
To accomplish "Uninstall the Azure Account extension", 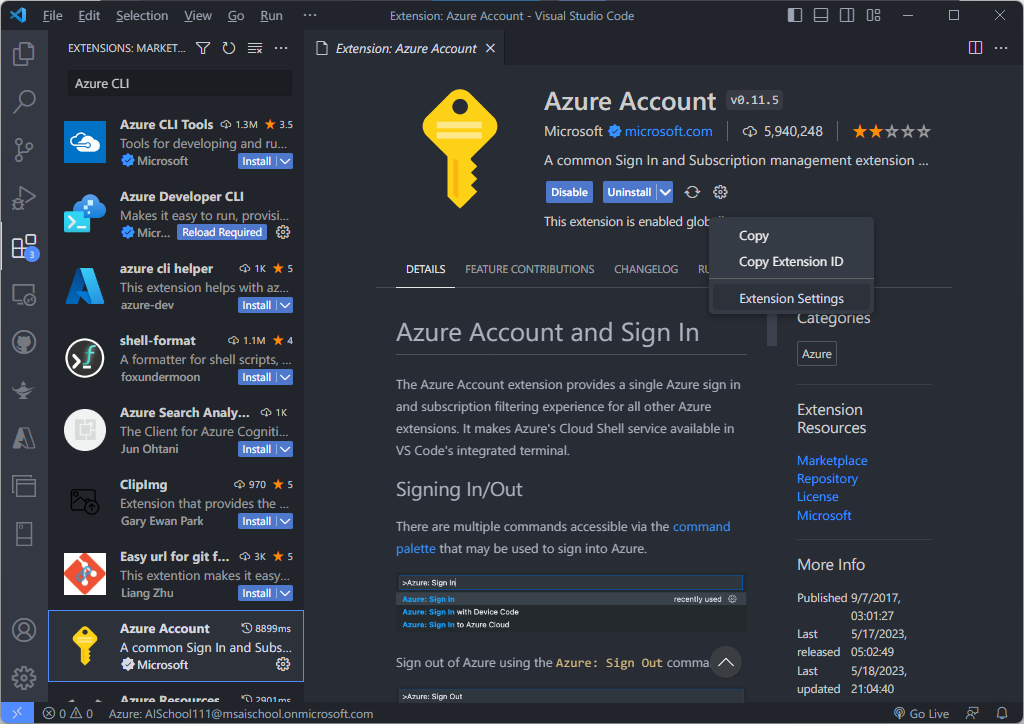I will coord(629,192).
